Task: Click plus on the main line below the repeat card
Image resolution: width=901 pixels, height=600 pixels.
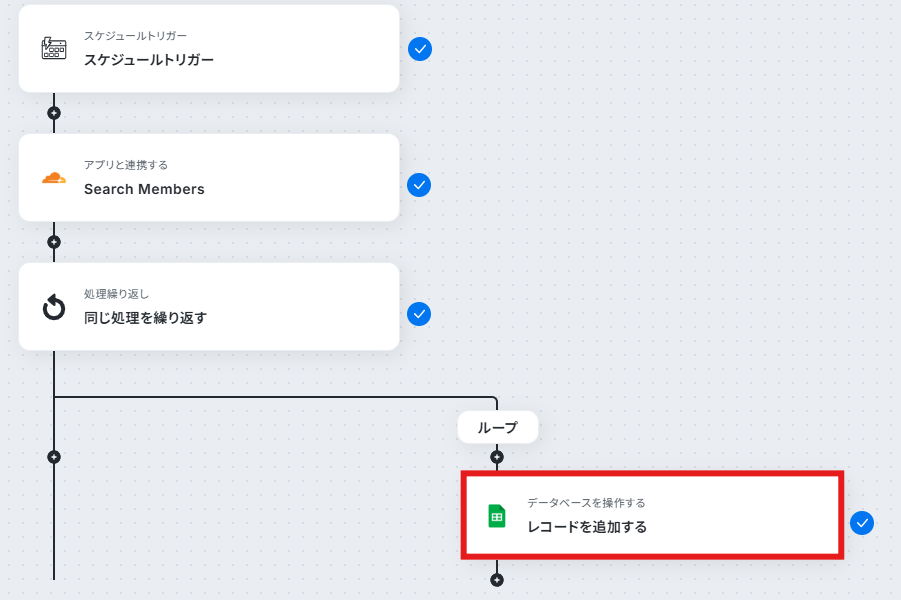Action: [x=54, y=457]
